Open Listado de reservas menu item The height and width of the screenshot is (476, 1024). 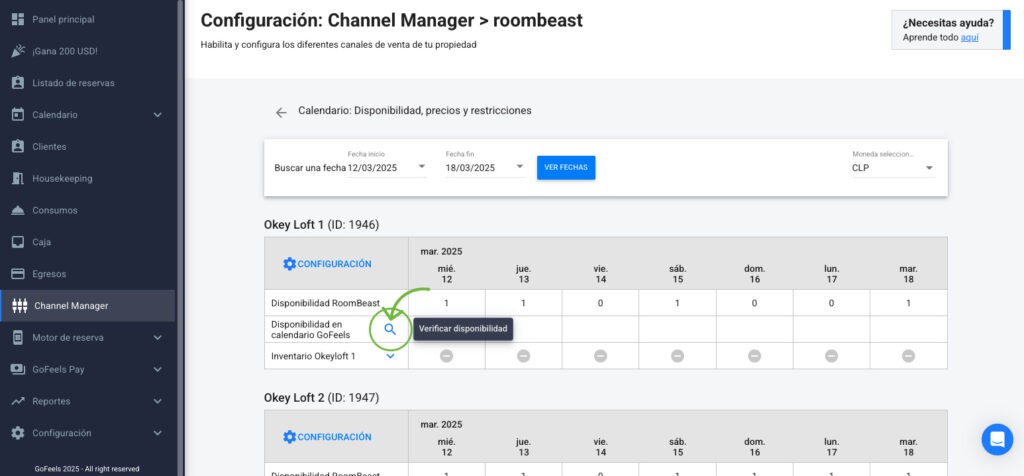point(73,83)
